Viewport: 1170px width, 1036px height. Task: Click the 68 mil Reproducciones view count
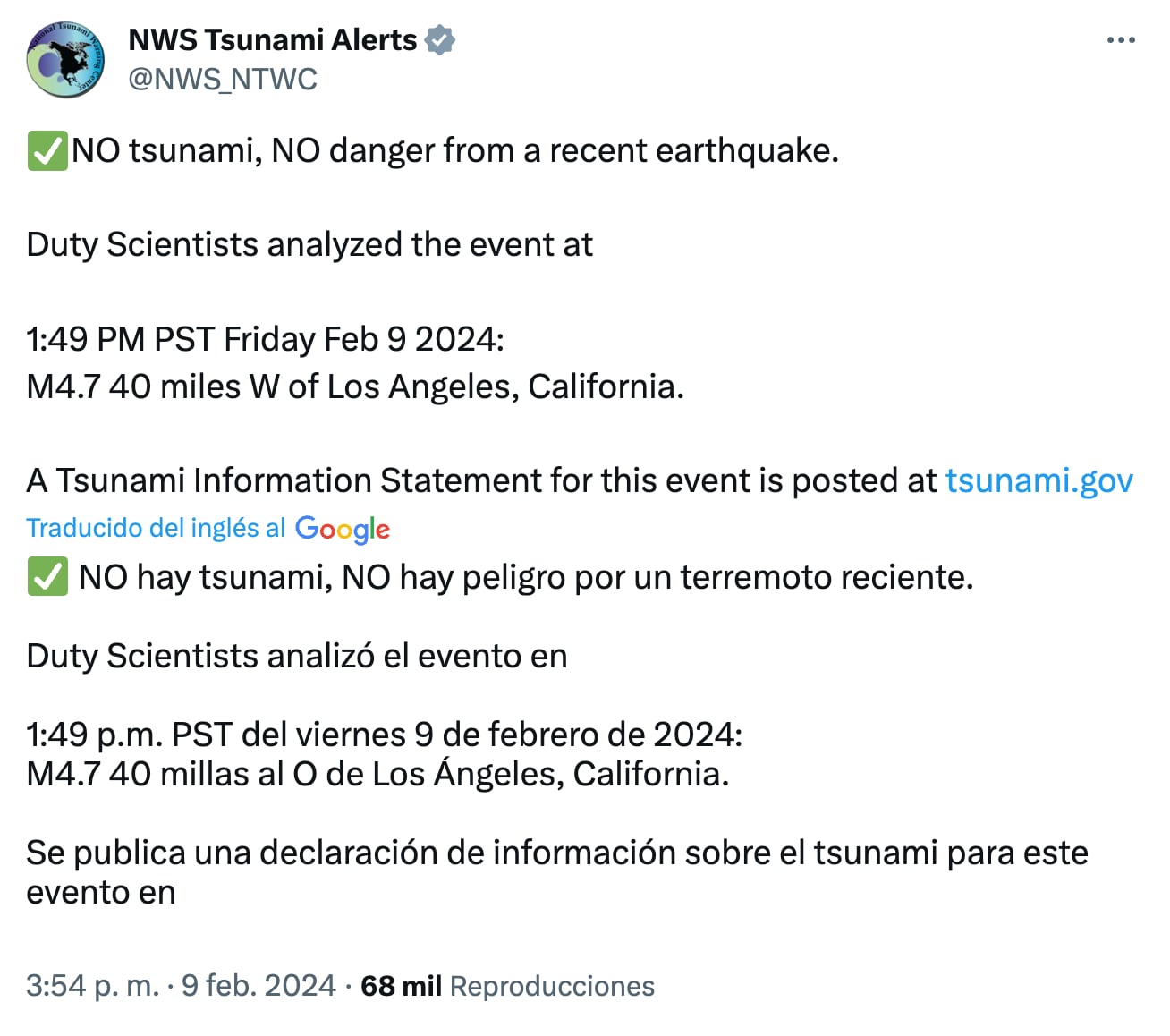[507, 985]
